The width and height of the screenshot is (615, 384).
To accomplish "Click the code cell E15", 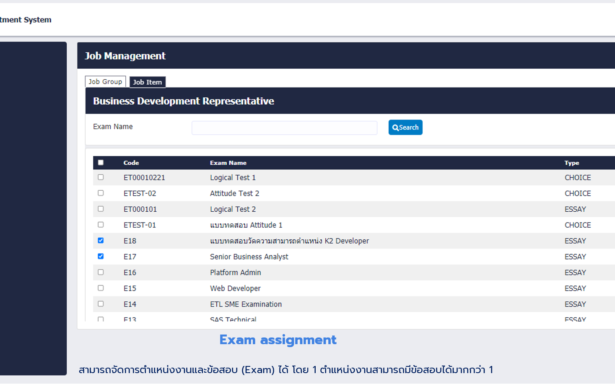I will [130, 288].
